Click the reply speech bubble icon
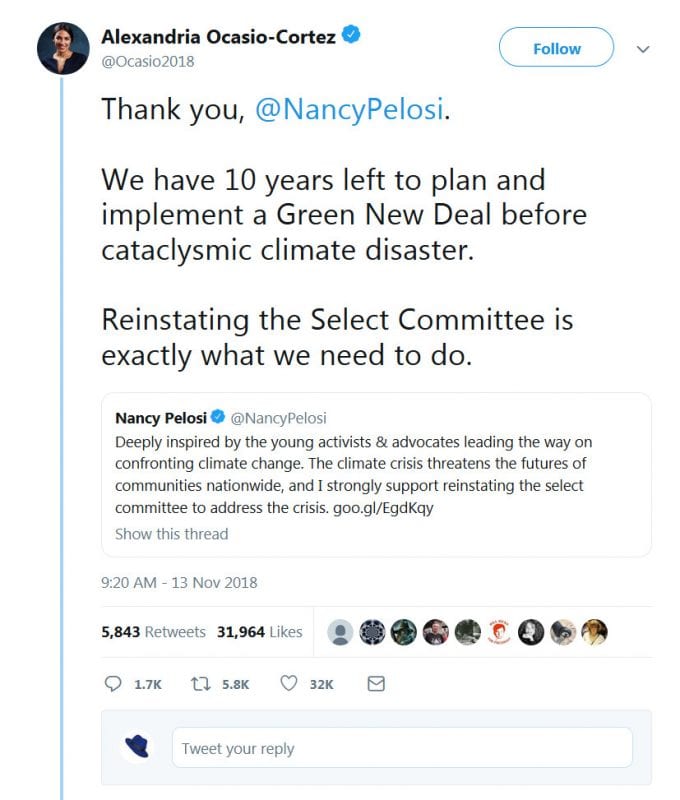This screenshot has width=680, height=800. pyautogui.click(x=113, y=684)
